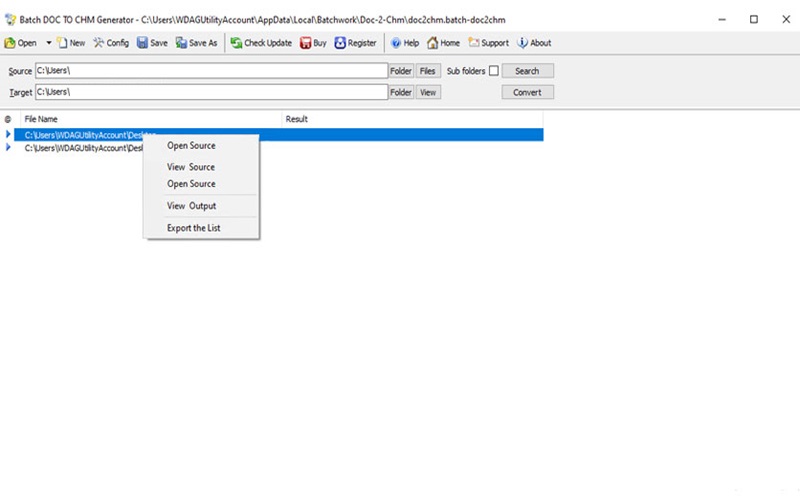
Task: Click the Files button
Action: point(428,71)
